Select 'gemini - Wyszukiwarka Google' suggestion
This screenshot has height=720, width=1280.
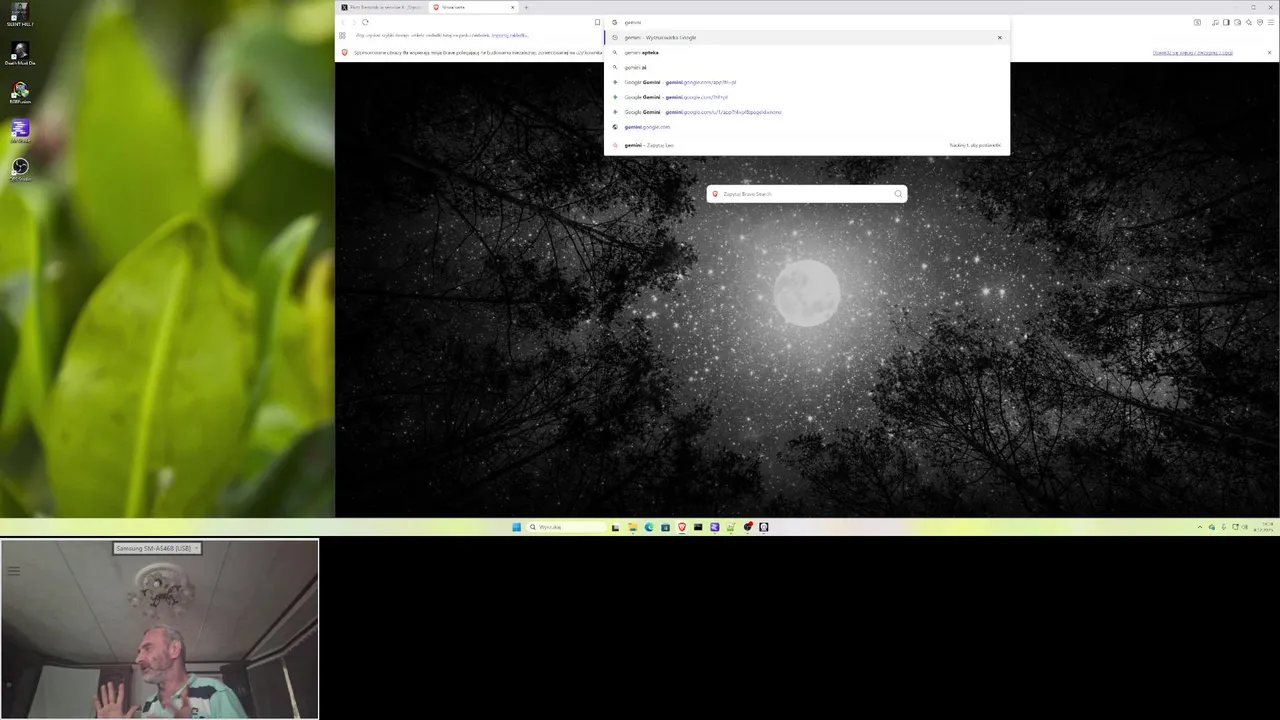click(x=807, y=38)
